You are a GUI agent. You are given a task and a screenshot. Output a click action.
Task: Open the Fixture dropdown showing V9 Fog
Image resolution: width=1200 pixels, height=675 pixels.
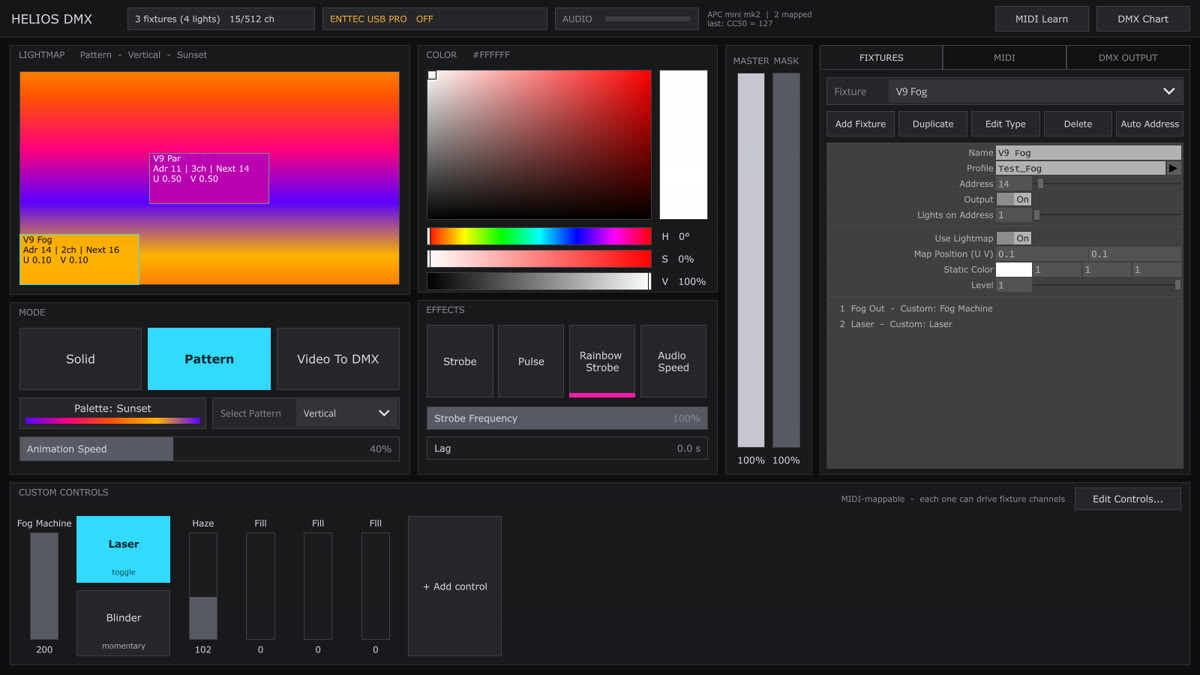click(x=1035, y=91)
